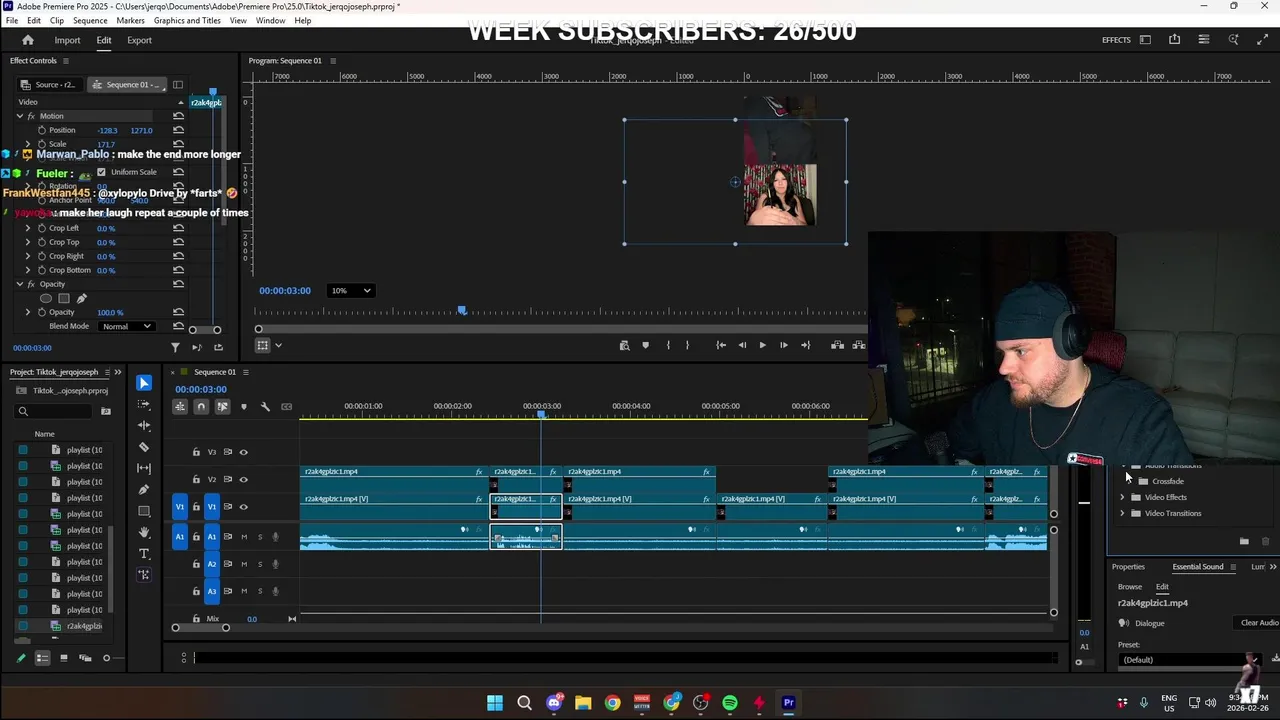Select the Slip tool
This screenshot has width=1280, height=720.
[144, 468]
